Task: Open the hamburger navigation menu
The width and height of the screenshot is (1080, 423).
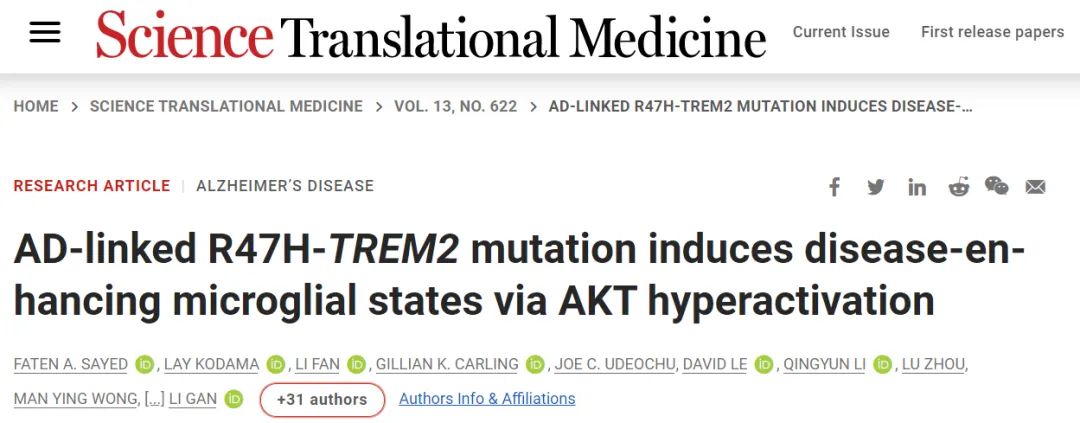Action: coord(45,32)
